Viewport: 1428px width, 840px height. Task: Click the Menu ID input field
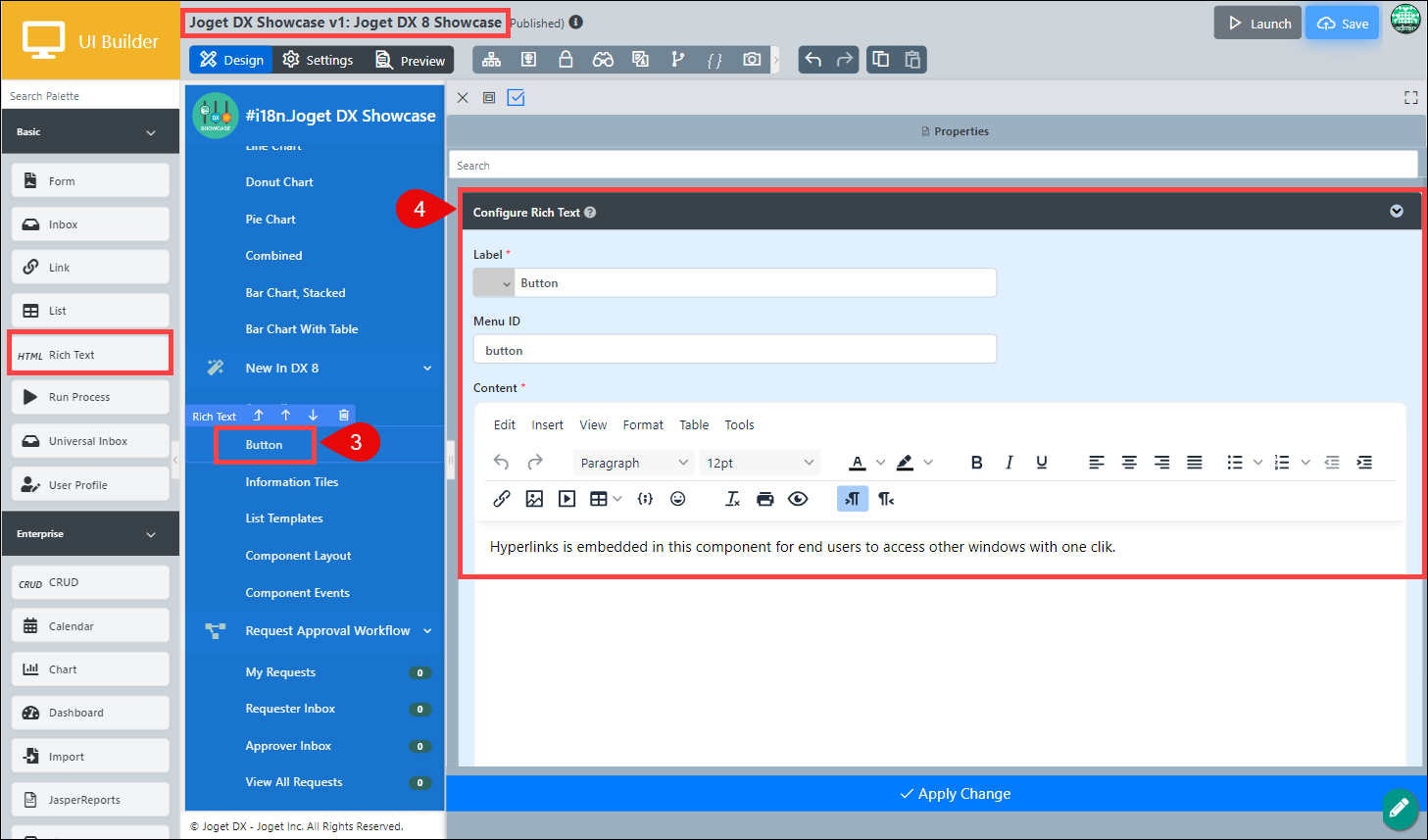point(735,350)
